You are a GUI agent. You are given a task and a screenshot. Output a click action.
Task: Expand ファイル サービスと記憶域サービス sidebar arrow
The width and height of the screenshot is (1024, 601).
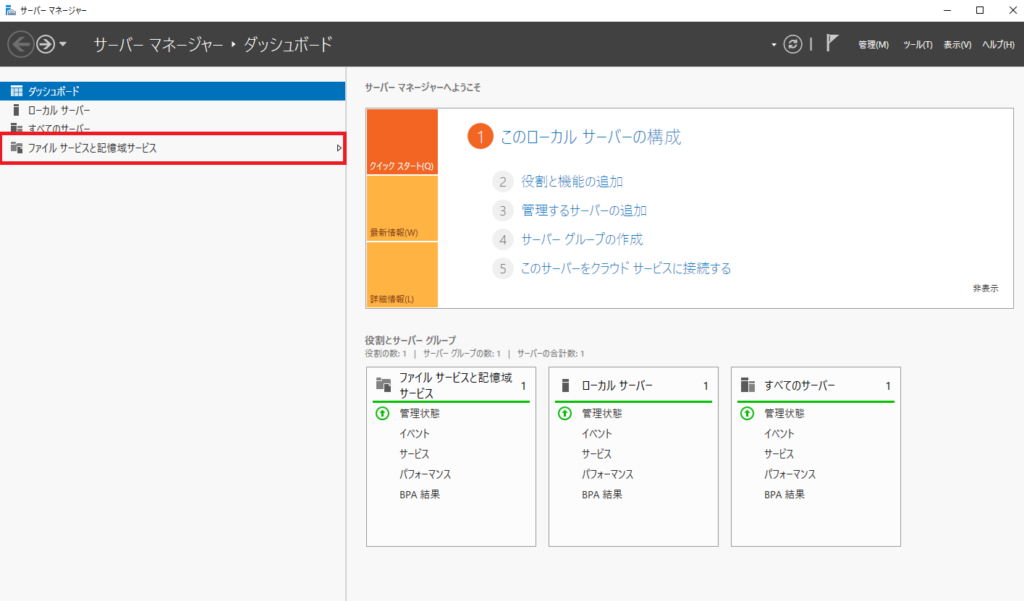[338, 149]
